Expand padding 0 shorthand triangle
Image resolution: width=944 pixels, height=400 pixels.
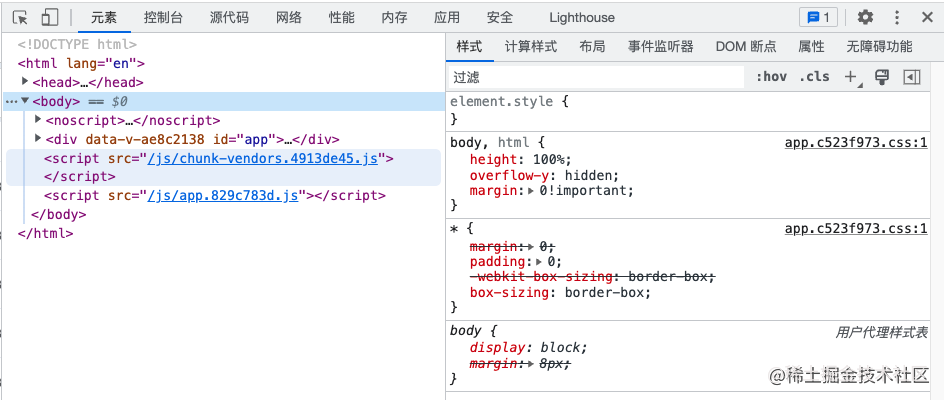(538, 261)
